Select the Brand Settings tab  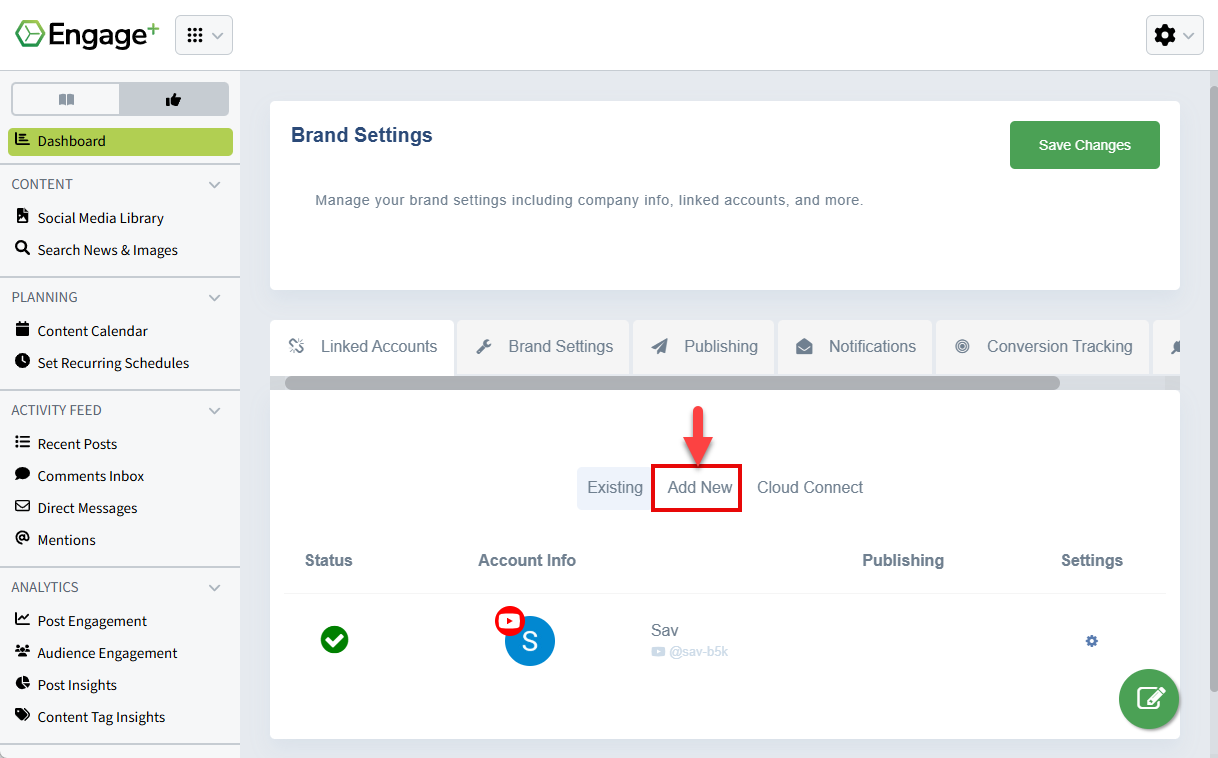(544, 347)
